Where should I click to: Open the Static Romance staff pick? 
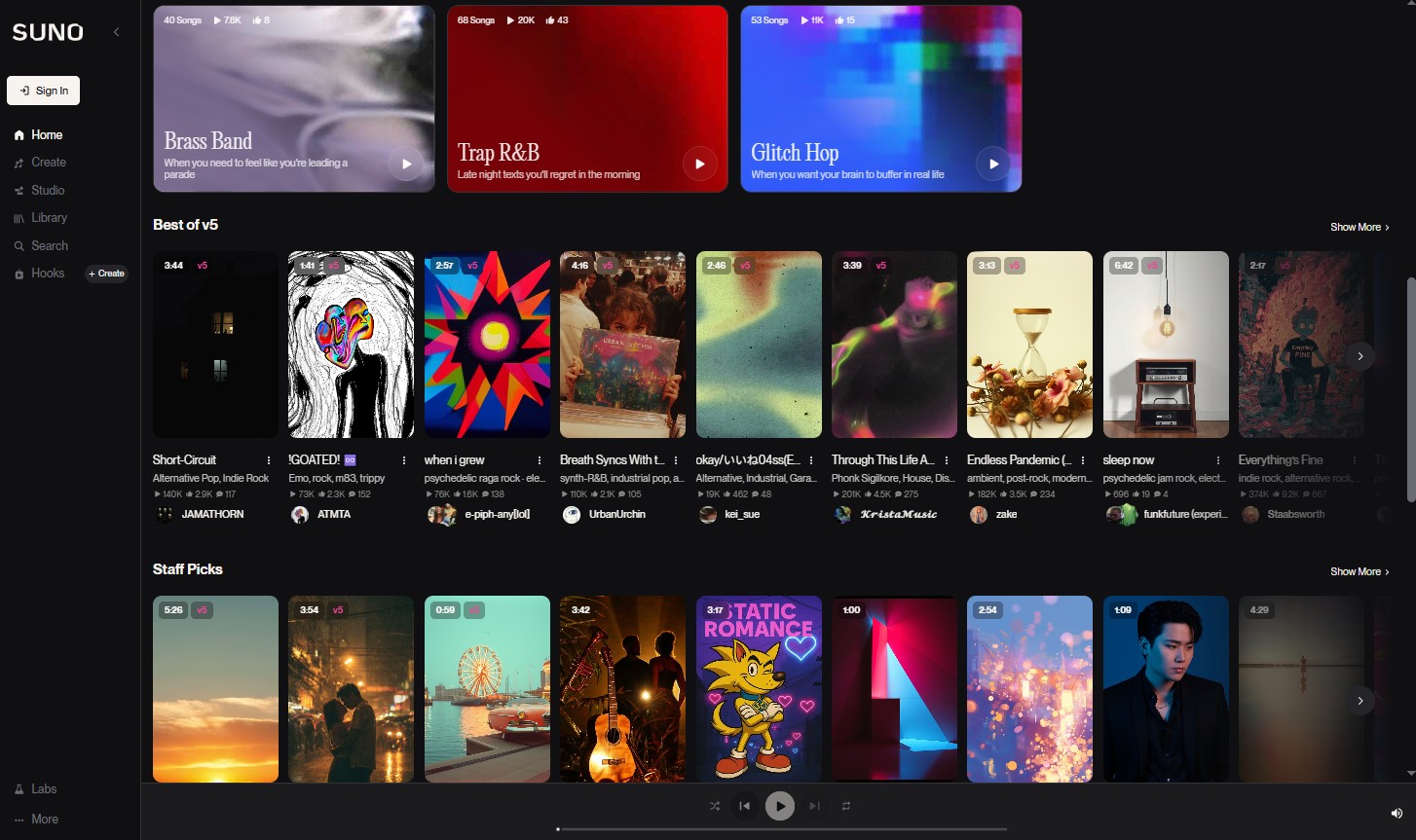tap(759, 689)
